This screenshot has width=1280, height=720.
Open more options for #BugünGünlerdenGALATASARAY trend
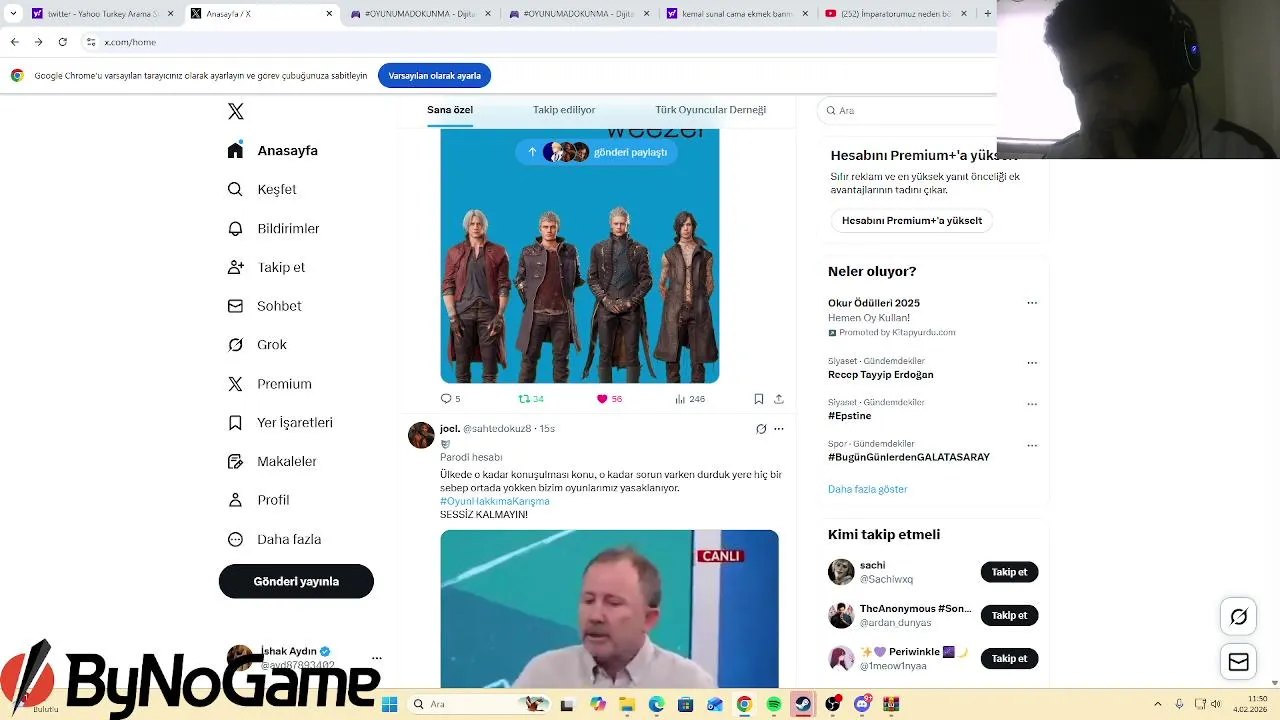pos(1032,445)
